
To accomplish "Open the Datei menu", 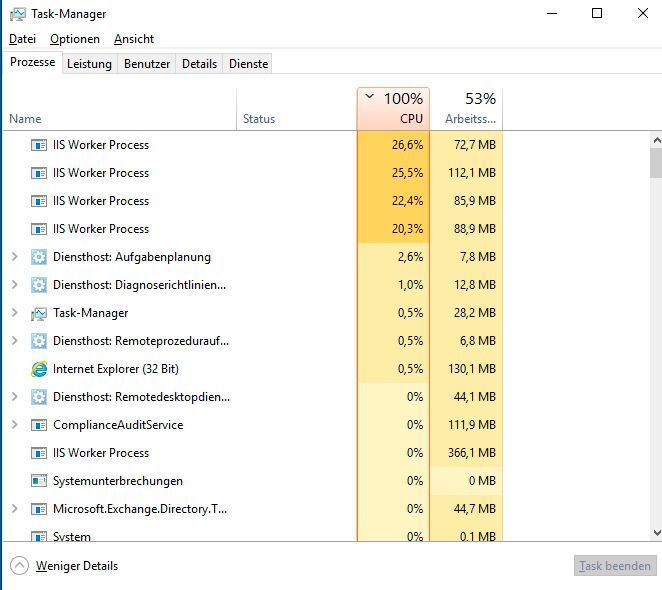I will [x=22, y=39].
